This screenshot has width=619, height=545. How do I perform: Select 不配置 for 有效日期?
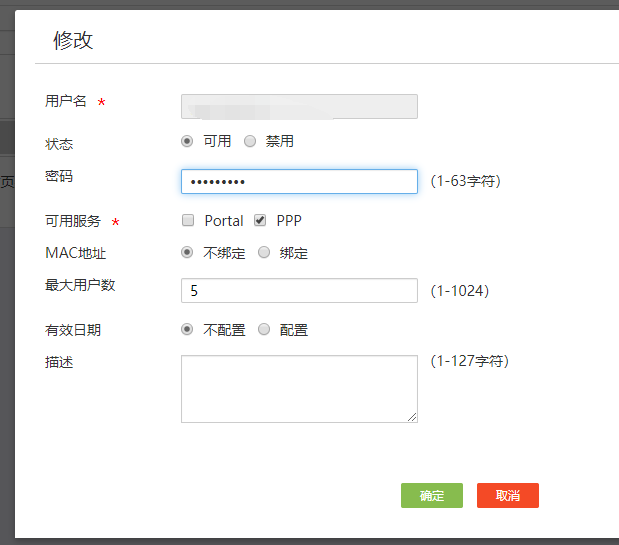[x=187, y=329]
